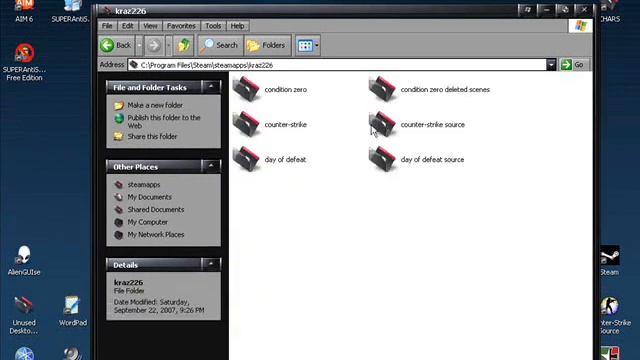Click the day of defeat source folder name
This screenshot has height=360, width=640.
click(432, 160)
